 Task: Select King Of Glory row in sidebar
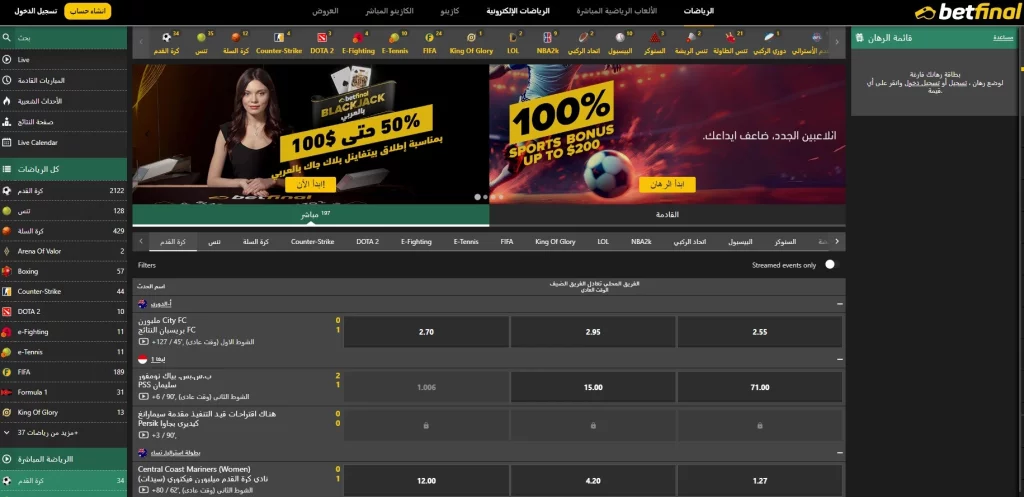click(63, 412)
